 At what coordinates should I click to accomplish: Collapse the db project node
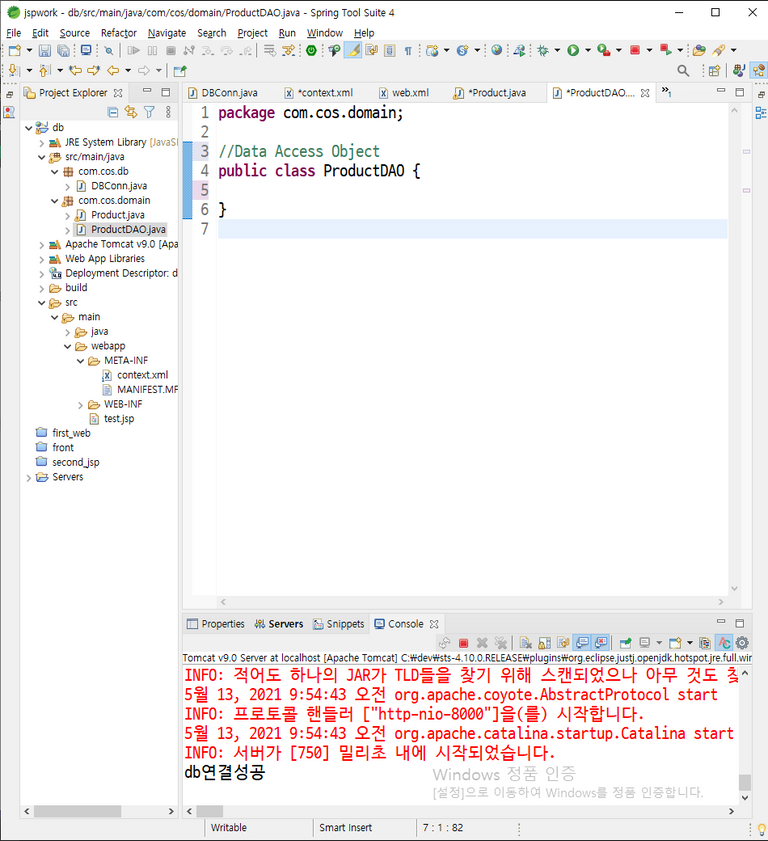[28, 128]
